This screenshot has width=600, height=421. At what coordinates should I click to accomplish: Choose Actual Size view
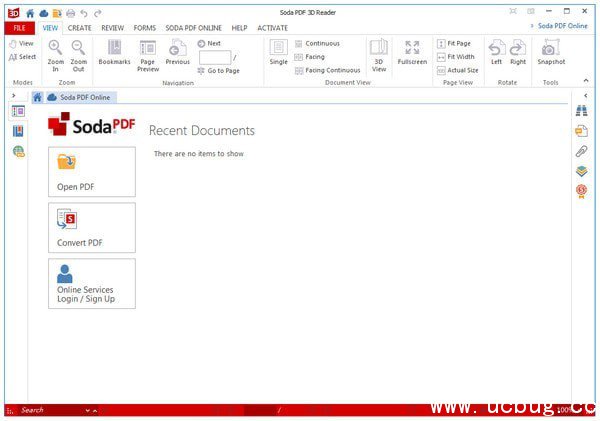pyautogui.click(x=458, y=70)
